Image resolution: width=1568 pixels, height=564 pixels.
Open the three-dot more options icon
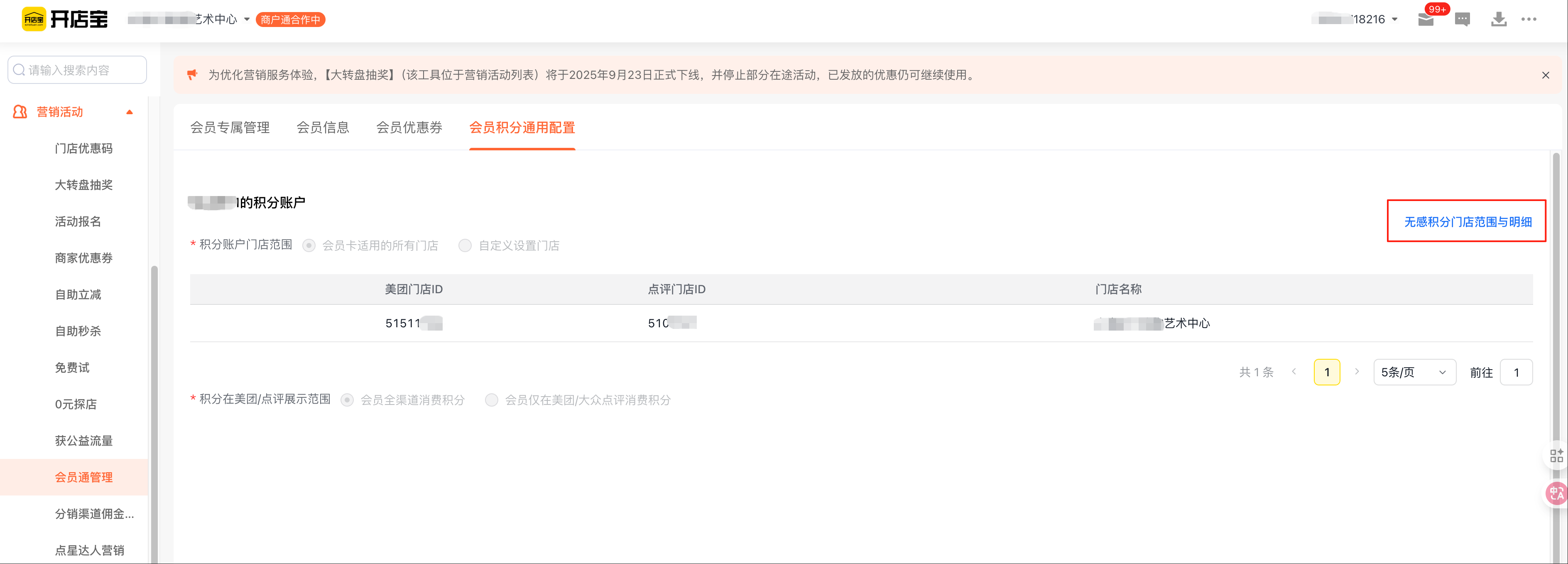click(x=1529, y=20)
